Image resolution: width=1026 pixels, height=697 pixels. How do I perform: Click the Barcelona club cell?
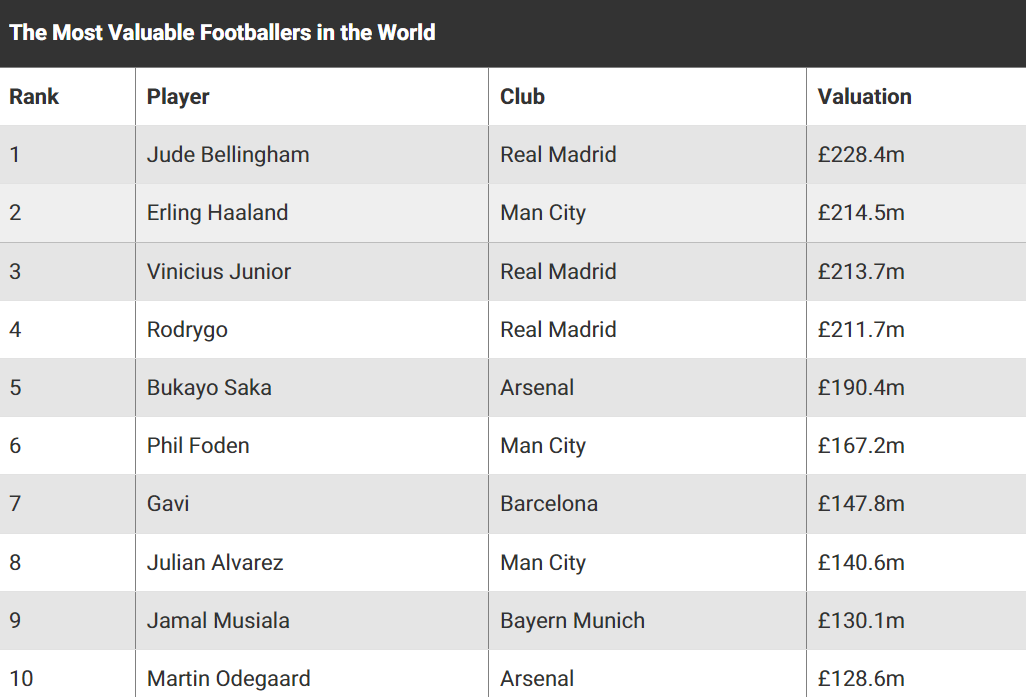pyautogui.click(x=549, y=504)
